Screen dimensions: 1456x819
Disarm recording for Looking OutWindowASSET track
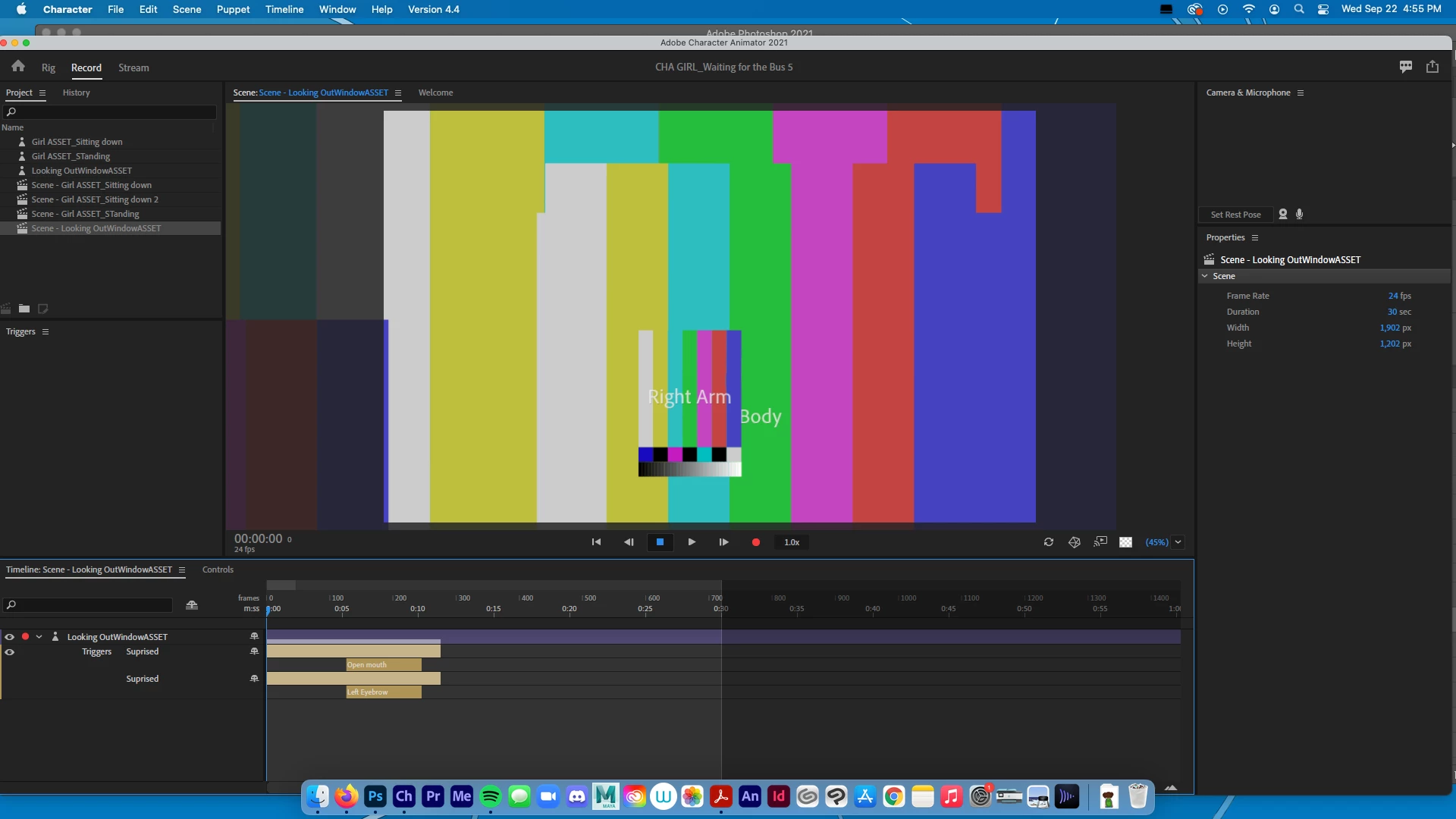click(25, 637)
